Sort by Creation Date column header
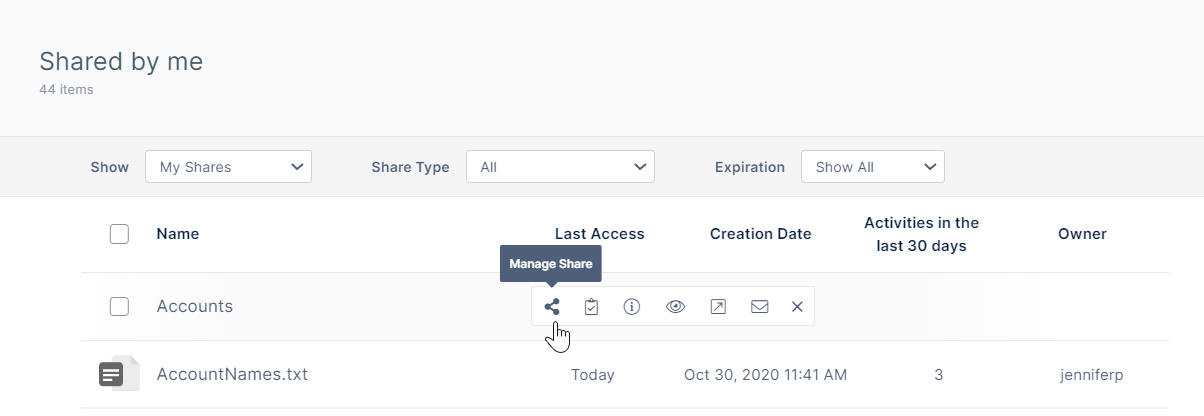The height and width of the screenshot is (416, 1204). [760, 234]
